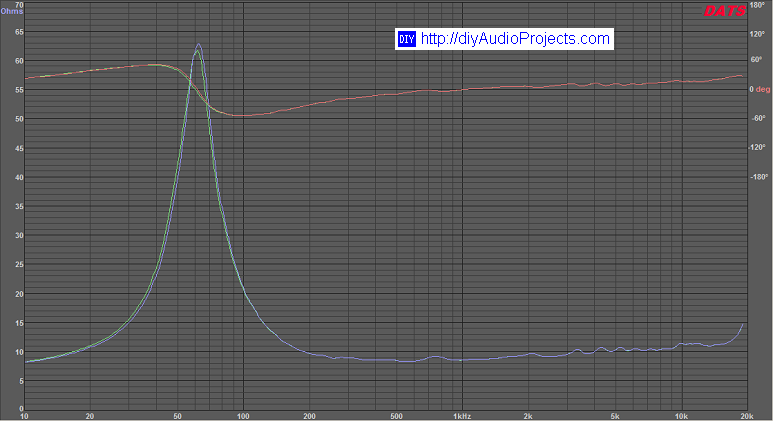Click the 10 ohms axis label
The height and width of the screenshot is (421, 773).
tap(18, 352)
